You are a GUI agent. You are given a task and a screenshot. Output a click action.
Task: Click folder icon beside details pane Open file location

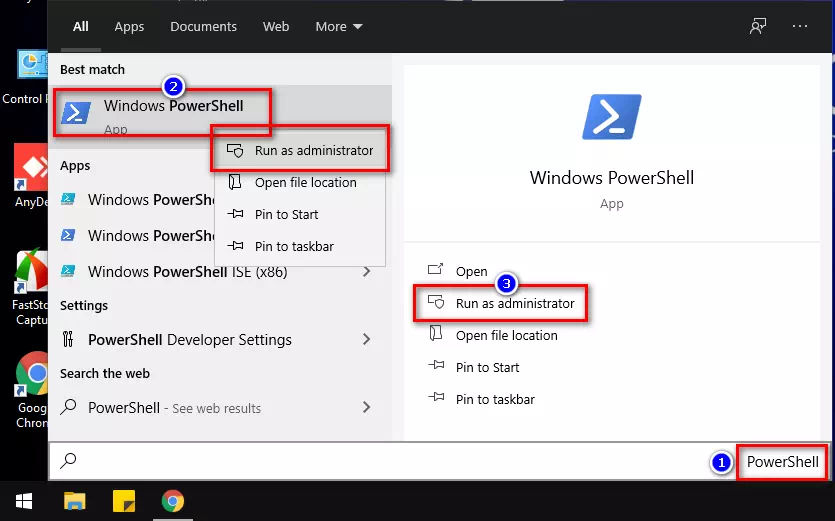(436, 333)
